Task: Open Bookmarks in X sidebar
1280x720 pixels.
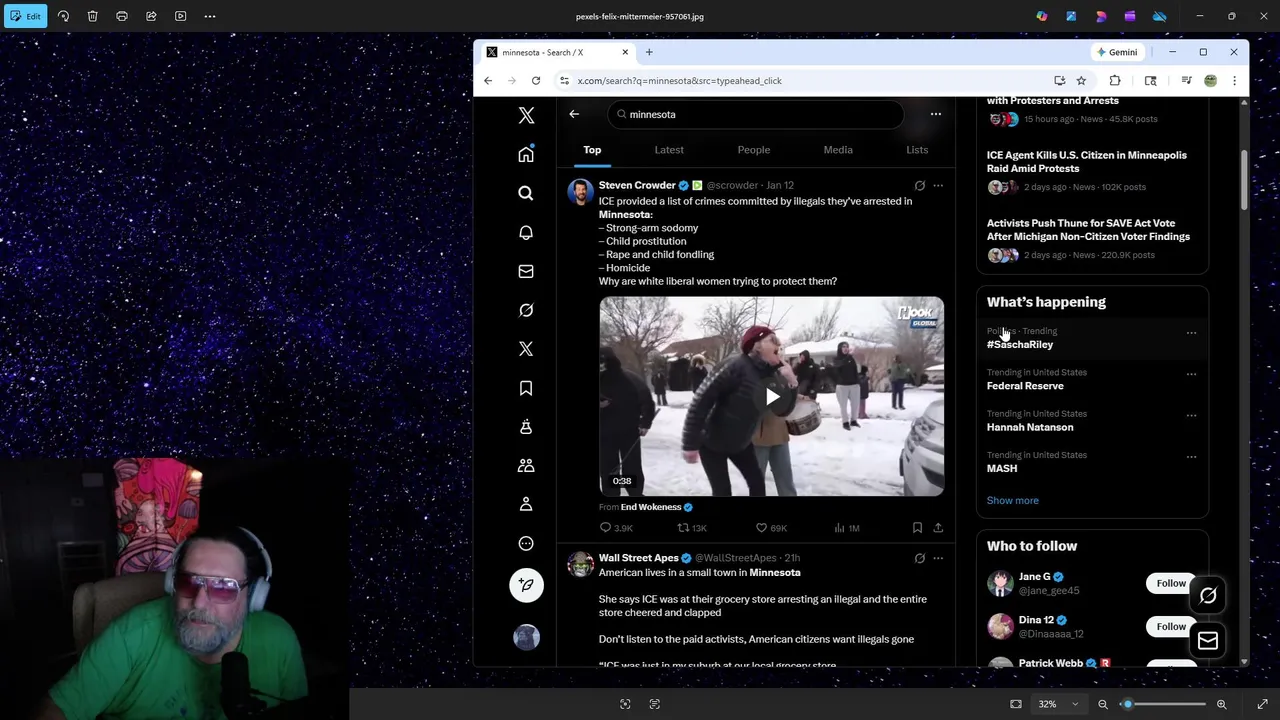Action: (x=526, y=388)
